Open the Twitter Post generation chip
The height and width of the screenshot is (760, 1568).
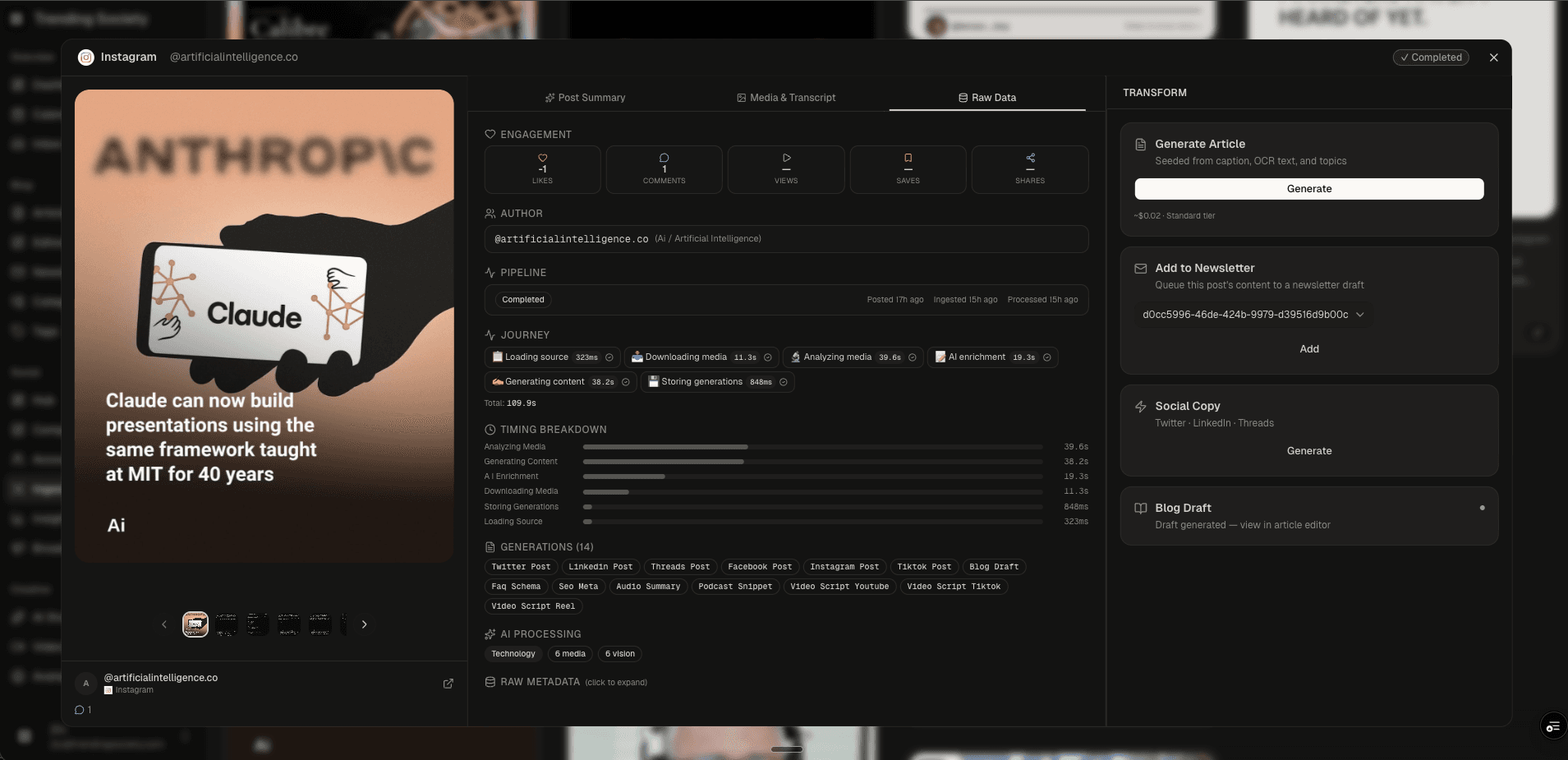pos(521,567)
